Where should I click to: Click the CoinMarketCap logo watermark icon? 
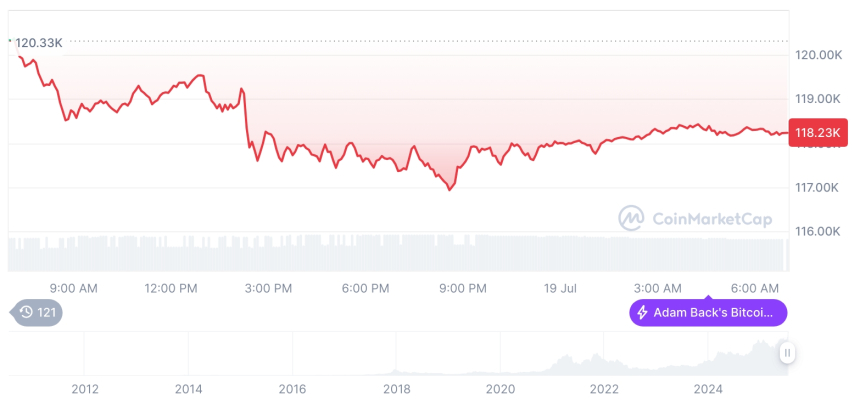[631, 218]
